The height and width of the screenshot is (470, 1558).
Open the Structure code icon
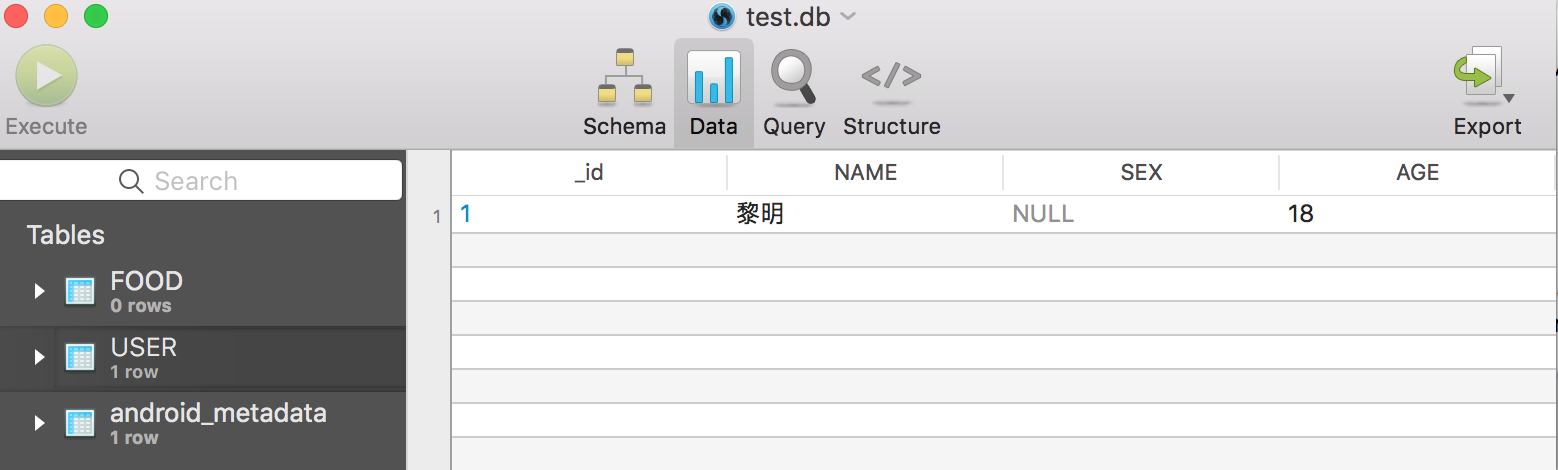(x=891, y=77)
